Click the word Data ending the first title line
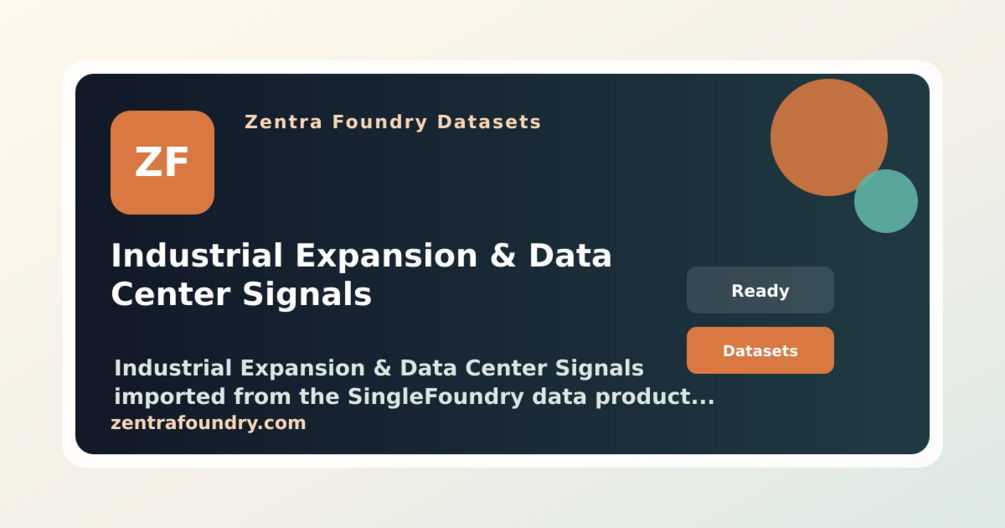 point(570,256)
